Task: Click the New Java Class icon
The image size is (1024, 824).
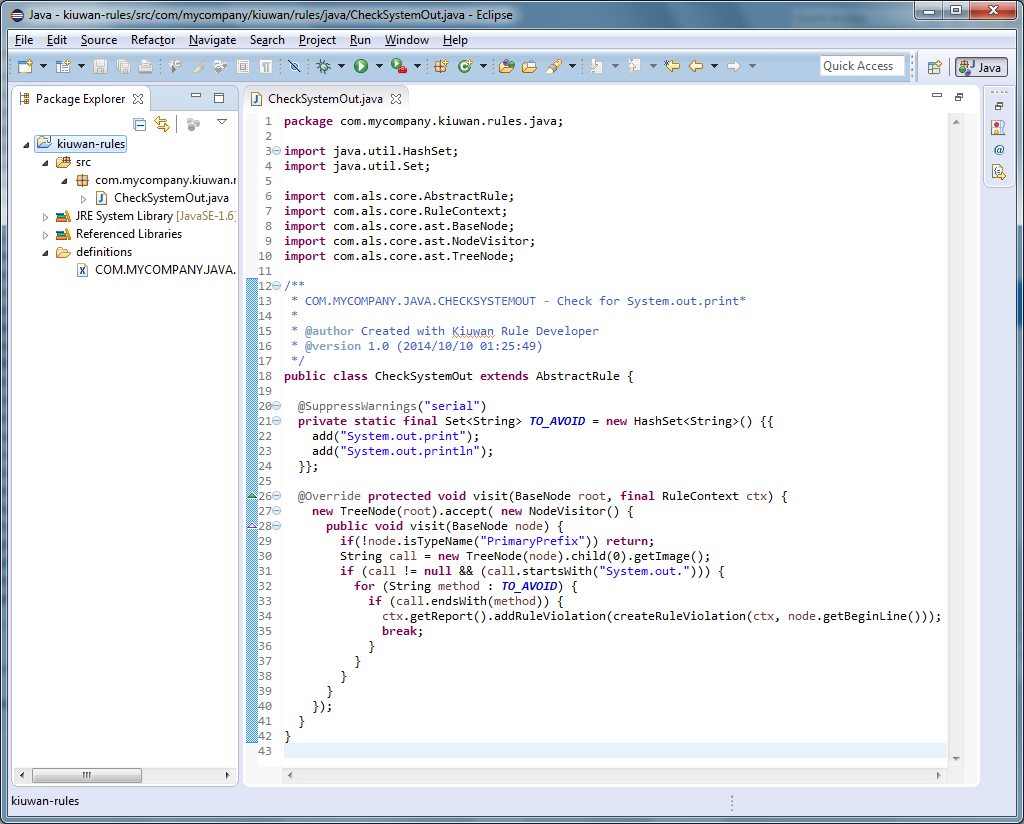Action: [465, 66]
